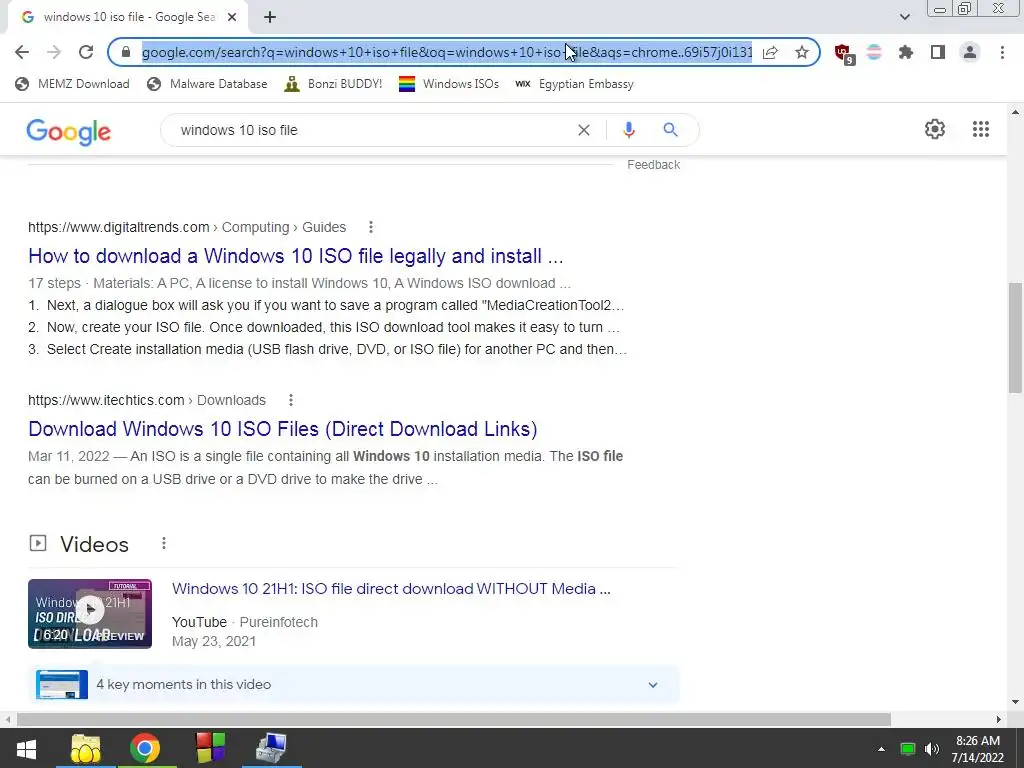Go to Google home via logo

tap(69, 132)
